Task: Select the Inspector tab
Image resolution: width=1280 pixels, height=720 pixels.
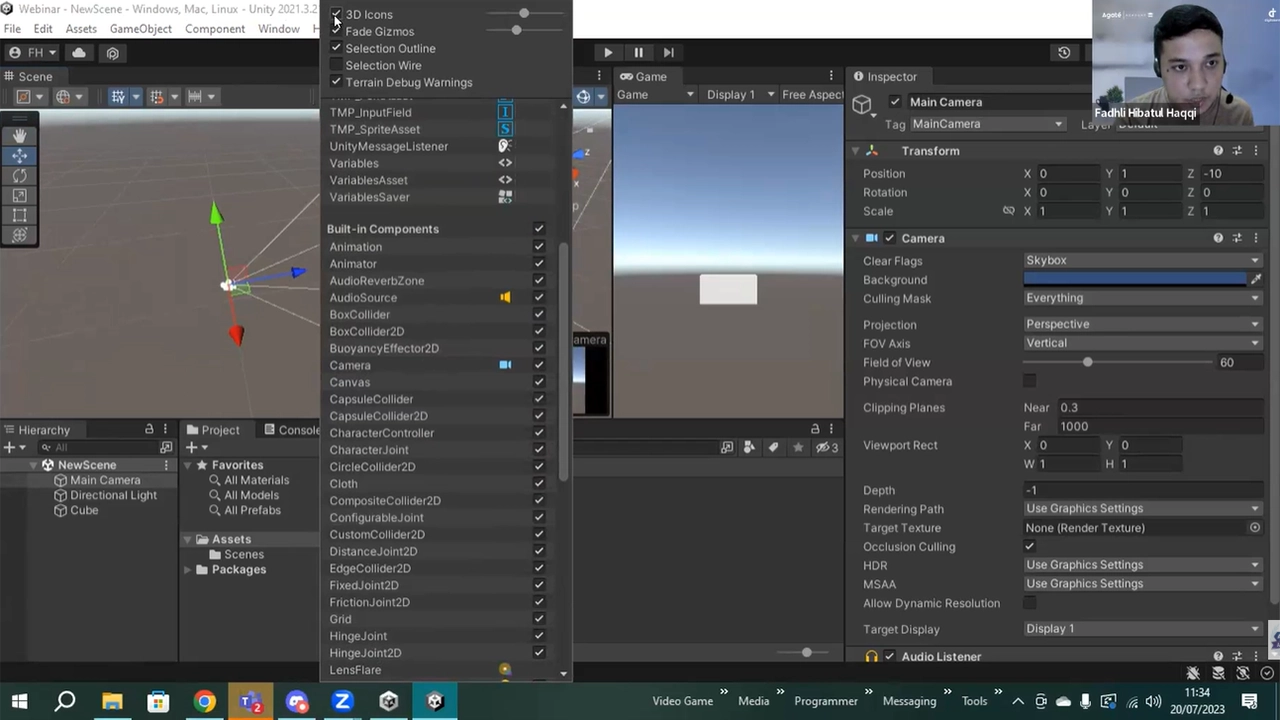Action: coord(885,76)
